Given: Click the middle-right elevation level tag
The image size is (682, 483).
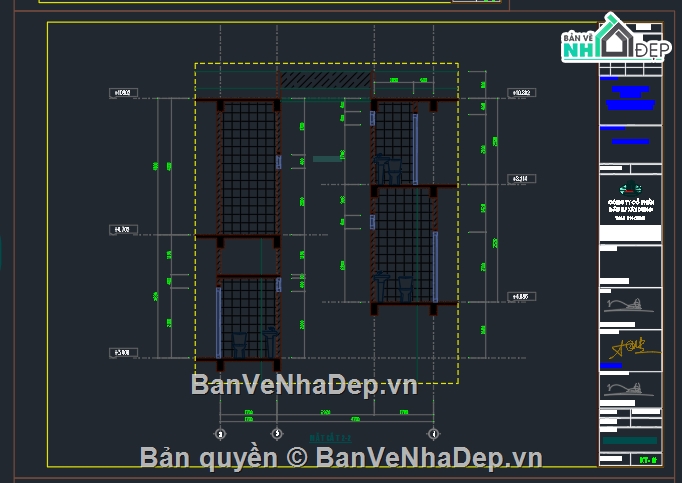Looking at the screenshot, I should 522,178.
